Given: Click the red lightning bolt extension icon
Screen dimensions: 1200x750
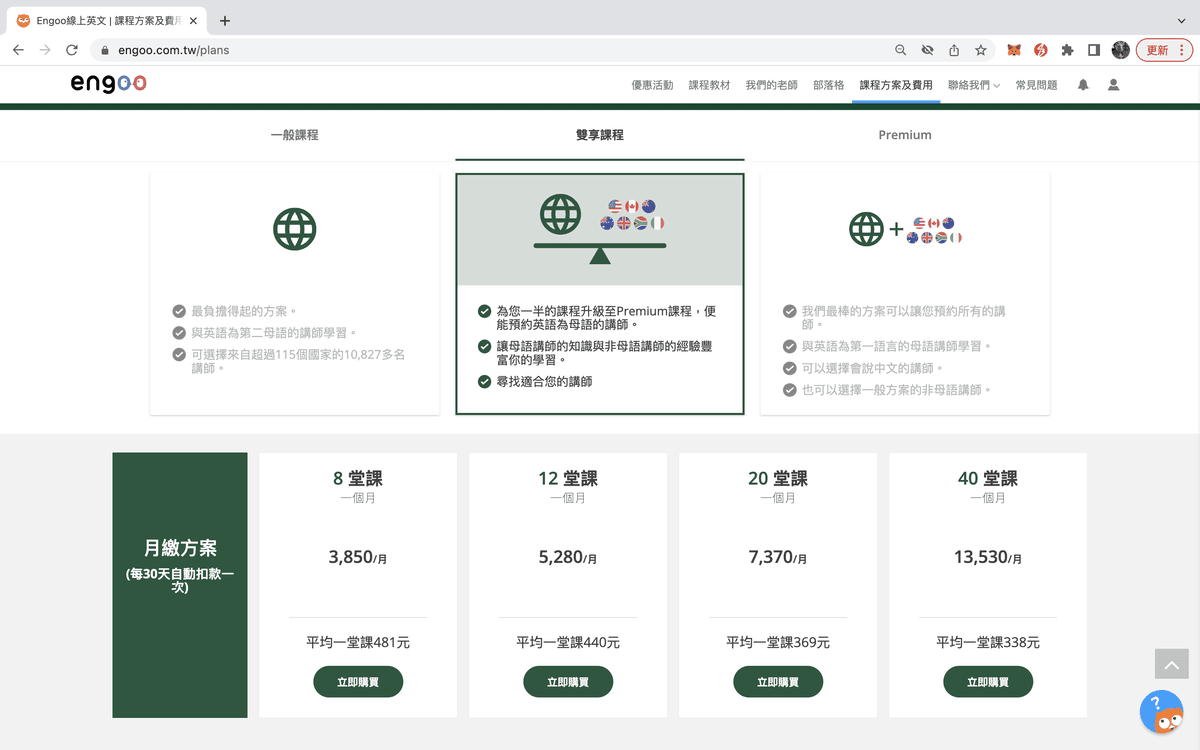Looking at the screenshot, I should (1040, 50).
